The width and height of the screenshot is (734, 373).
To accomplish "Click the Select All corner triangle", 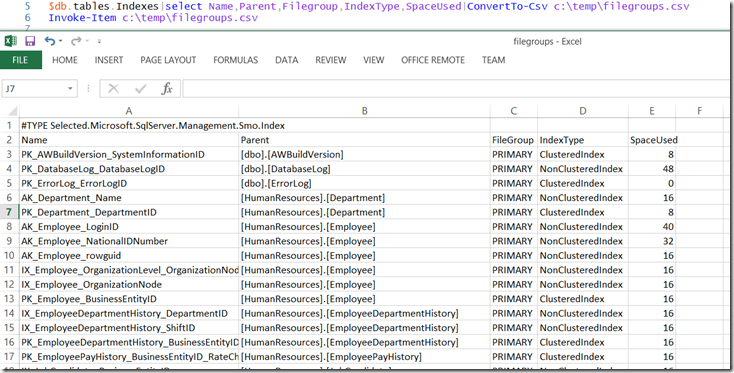I will click(12, 111).
